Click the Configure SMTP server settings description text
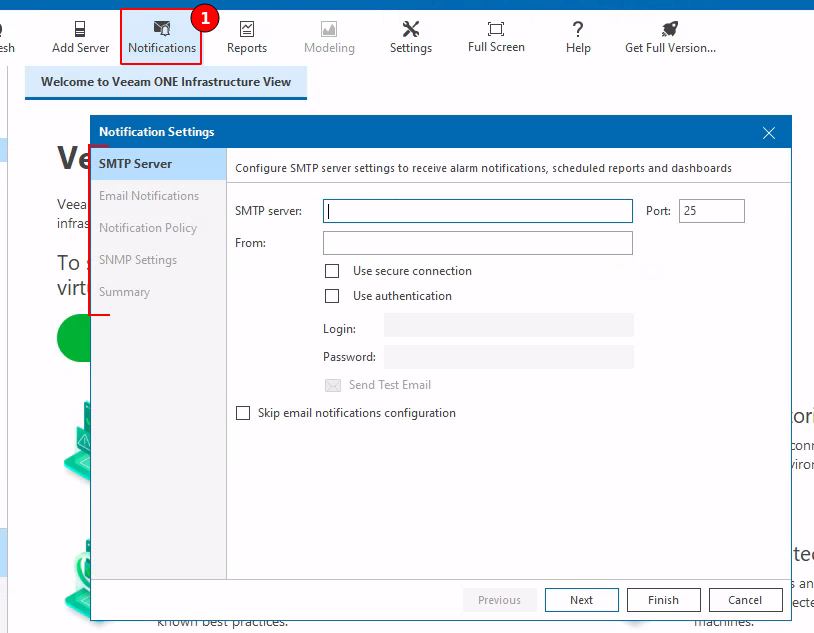The height and width of the screenshot is (633, 814). [x=483, y=168]
